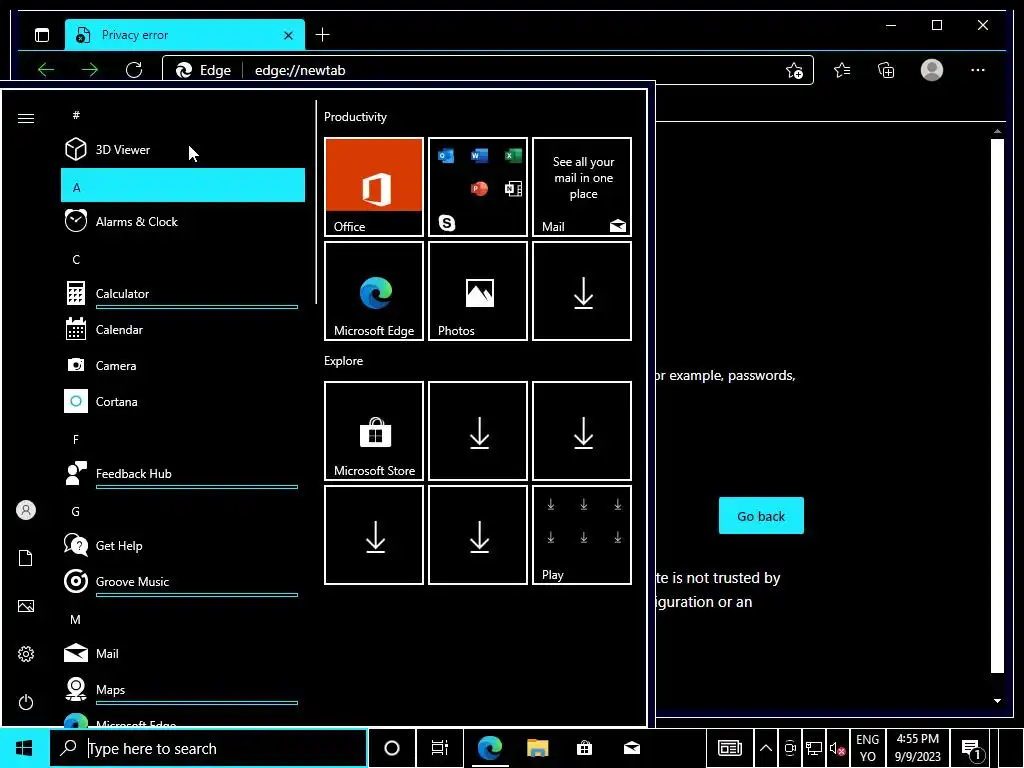Switch to the Privacy error tab
The image size is (1024, 768).
(x=185, y=35)
